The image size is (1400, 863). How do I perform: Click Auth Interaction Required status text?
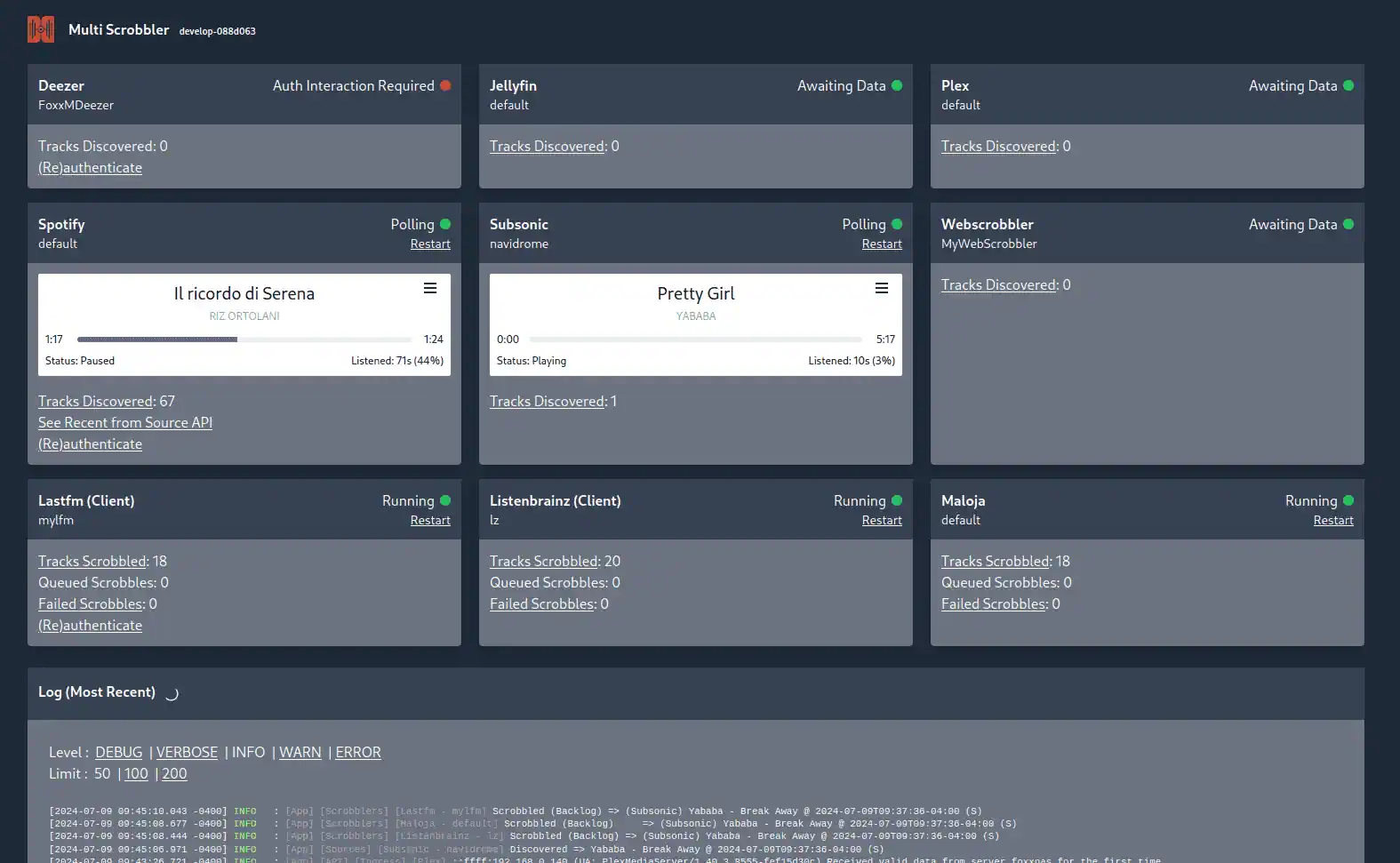click(354, 85)
